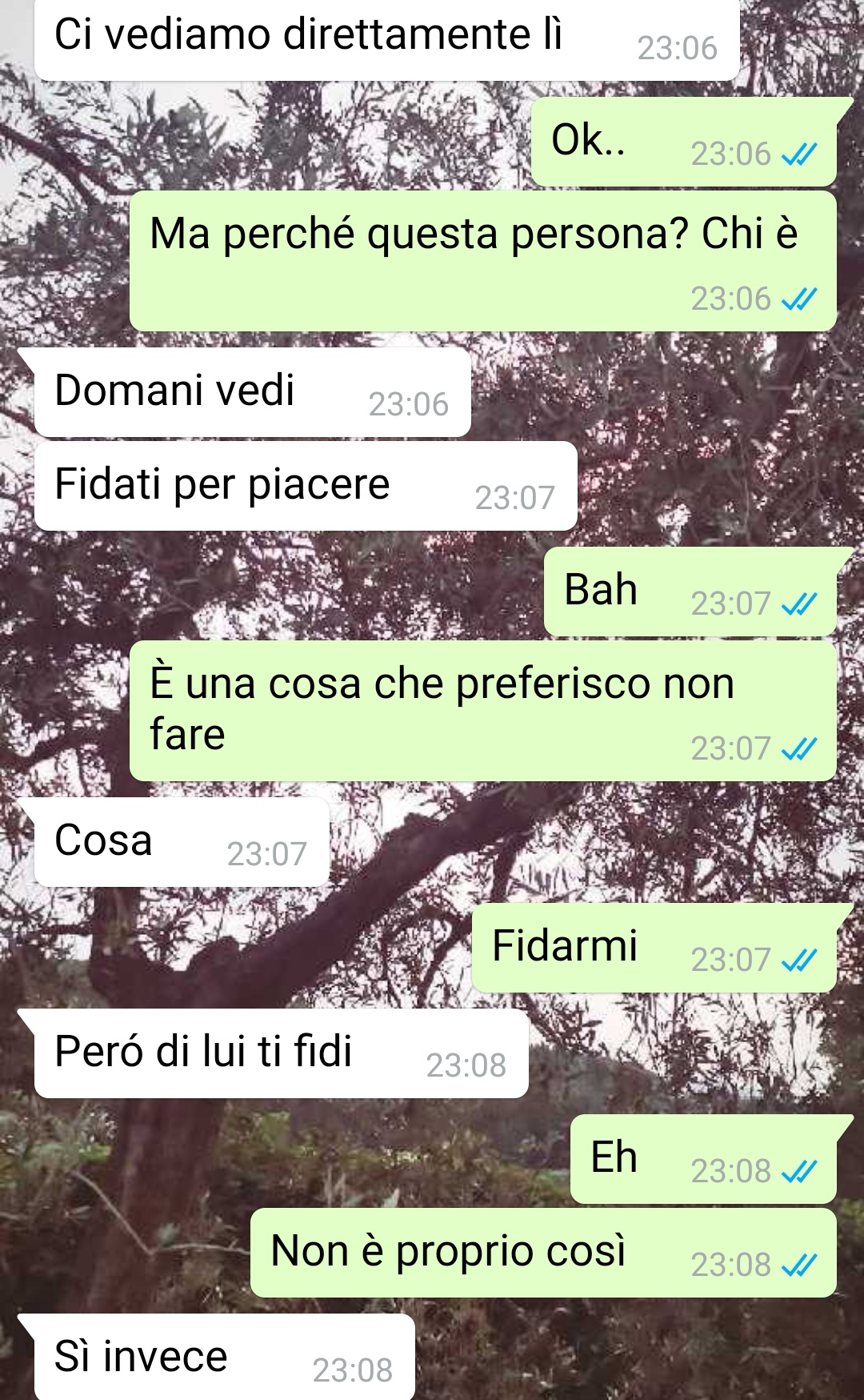The image size is (864, 1400).
Task: Tap read-receipt ticks on the "Fidarmi" message
Action: coord(799,960)
